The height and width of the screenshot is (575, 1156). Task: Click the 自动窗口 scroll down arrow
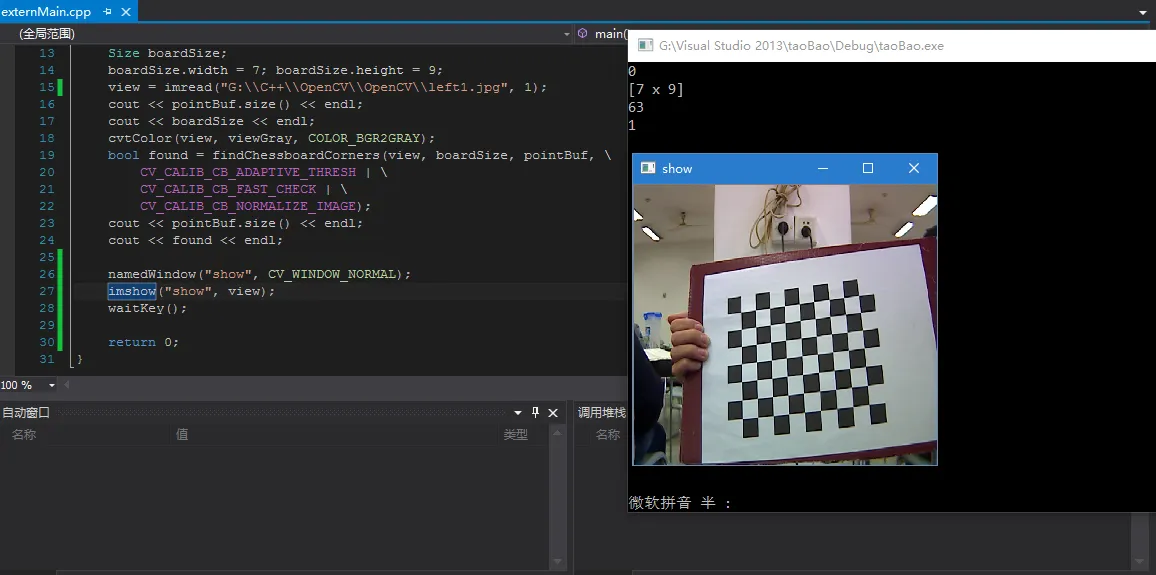[558, 562]
